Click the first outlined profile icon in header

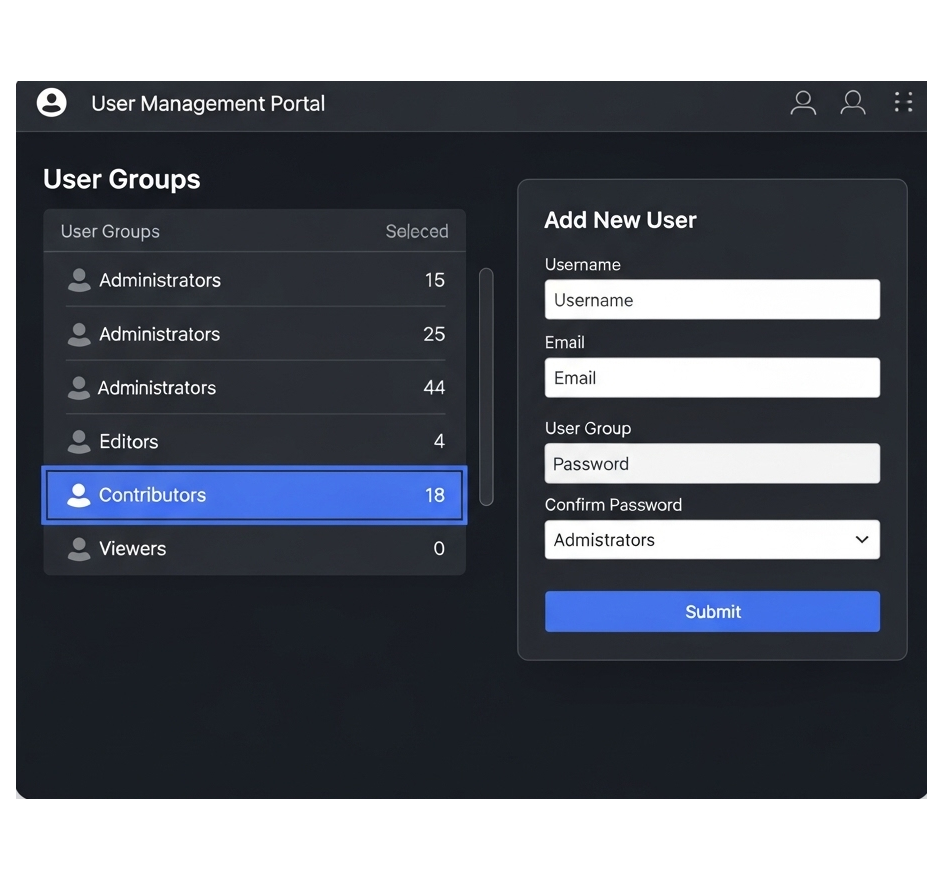click(x=803, y=103)
